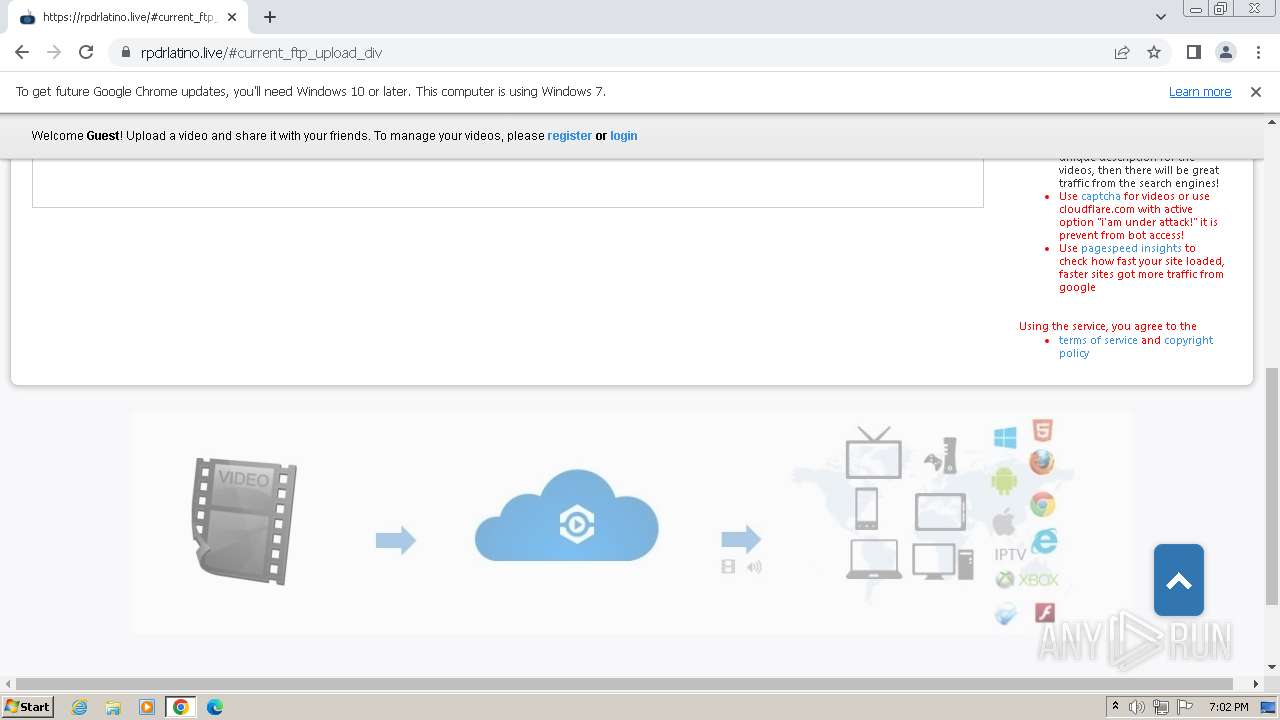Viewport: 1280px width, 720px height.
Task: Jump to top with the blue arrow button
Action: tap(1179, 580)
